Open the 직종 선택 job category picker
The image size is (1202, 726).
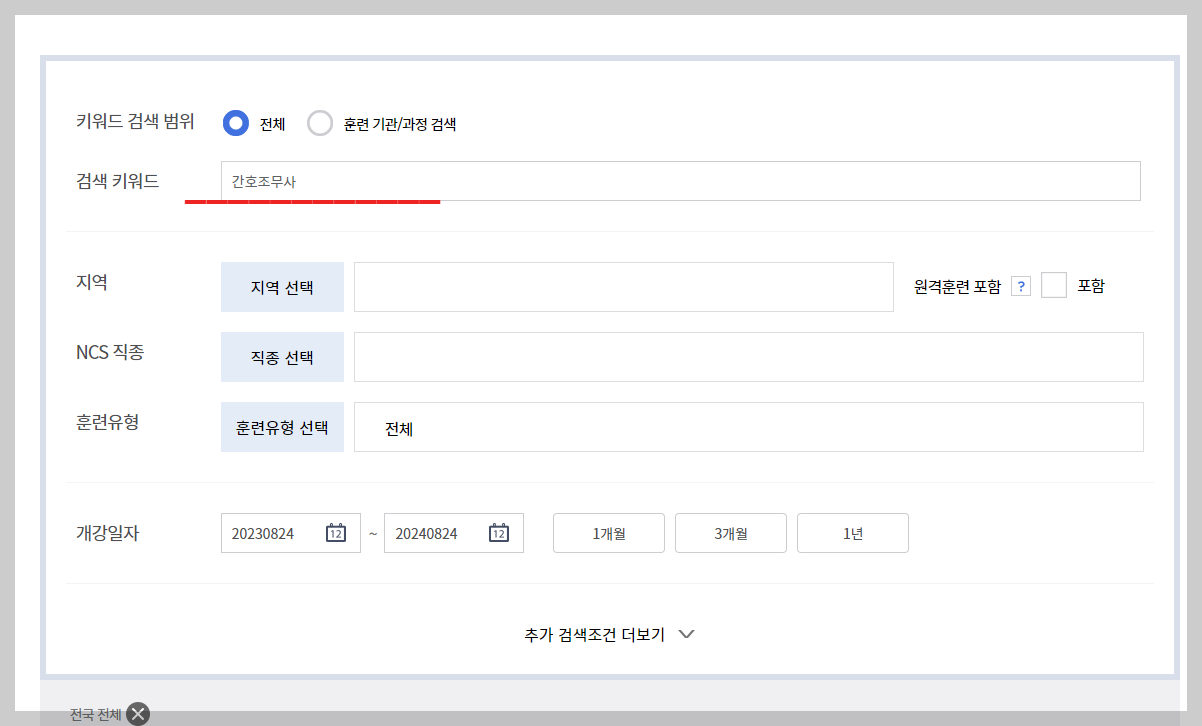point(282,357)
